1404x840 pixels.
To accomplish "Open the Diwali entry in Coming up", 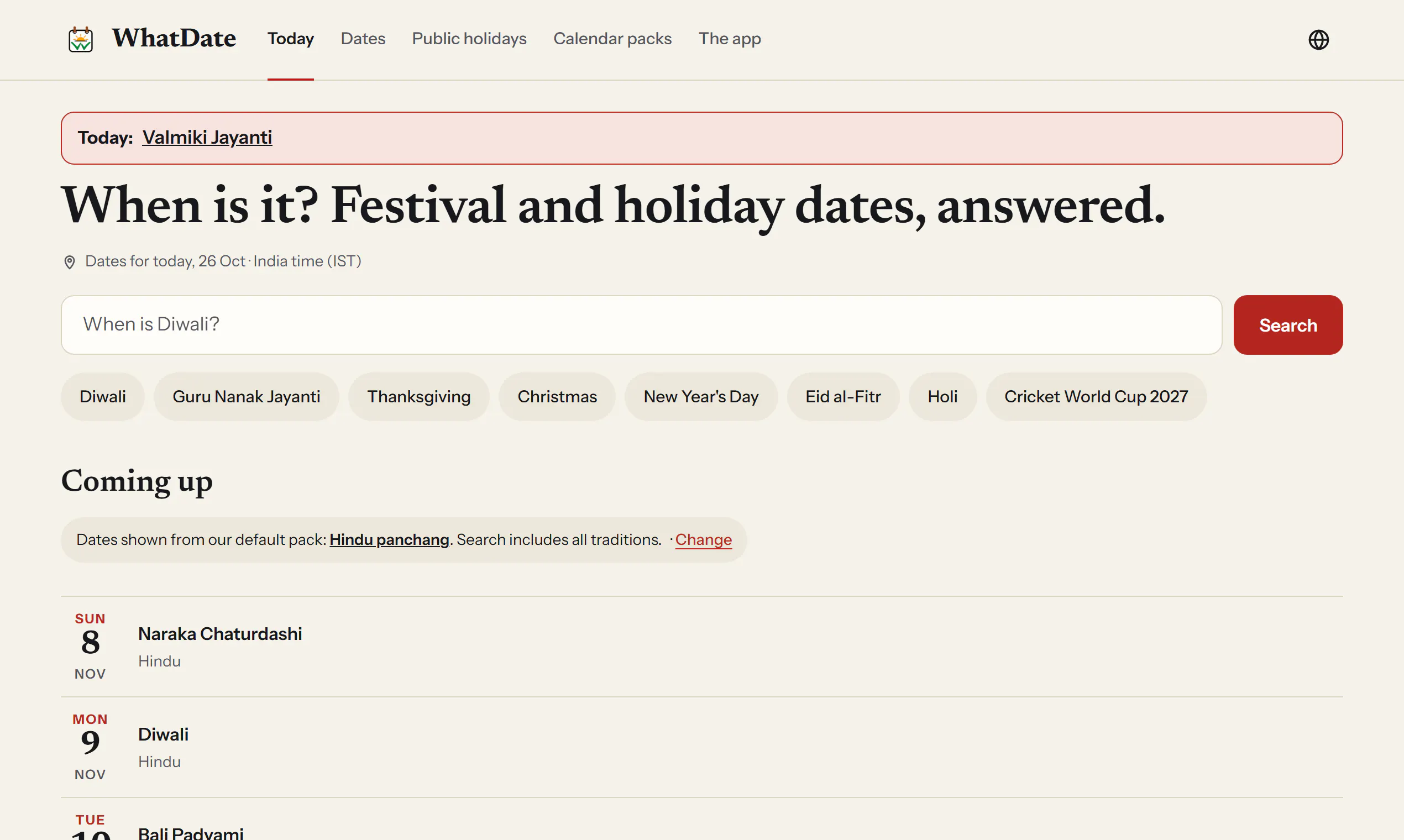I will point(701,747).
